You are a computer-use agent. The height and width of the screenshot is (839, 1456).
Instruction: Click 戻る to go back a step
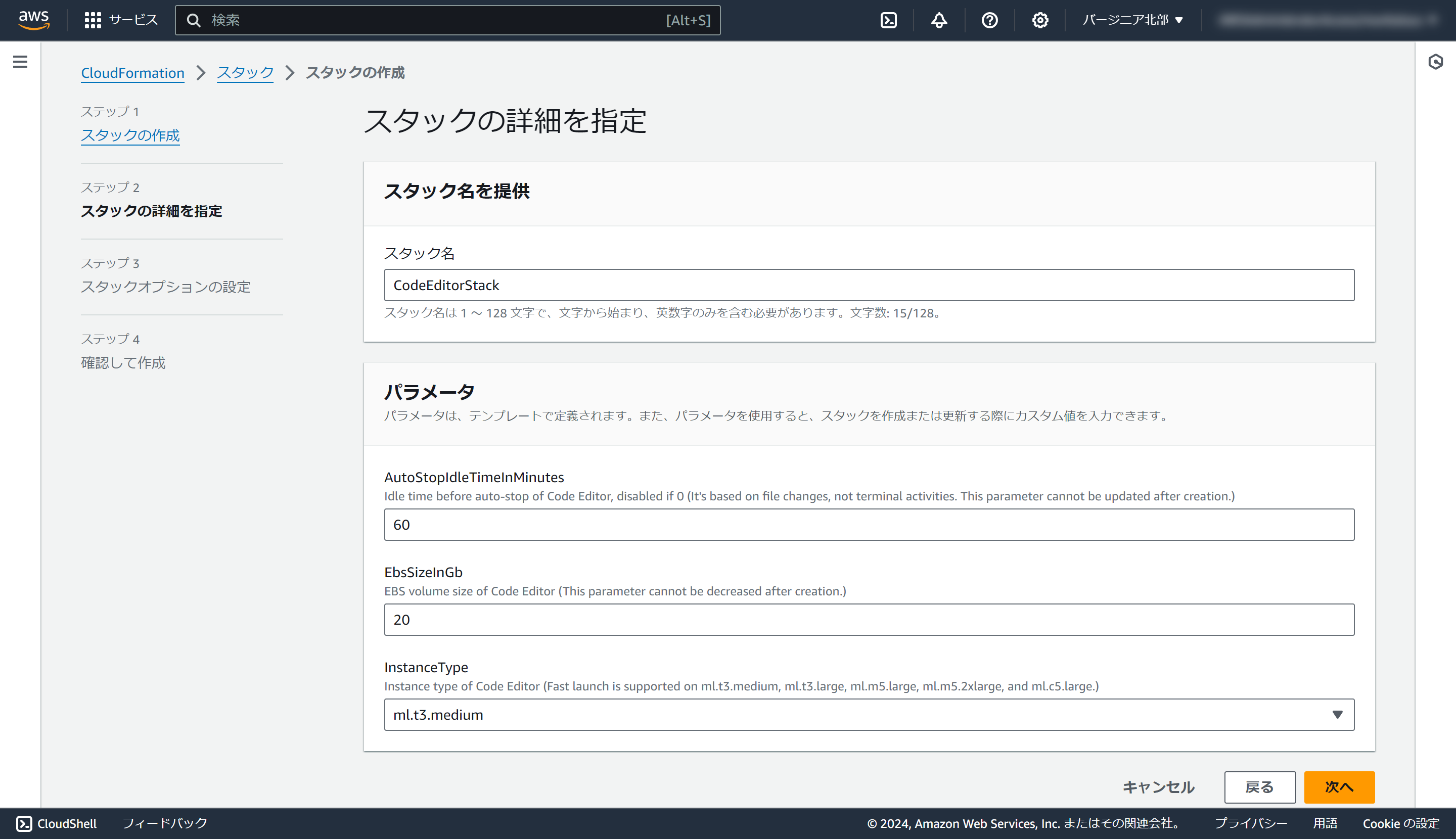1259,786
